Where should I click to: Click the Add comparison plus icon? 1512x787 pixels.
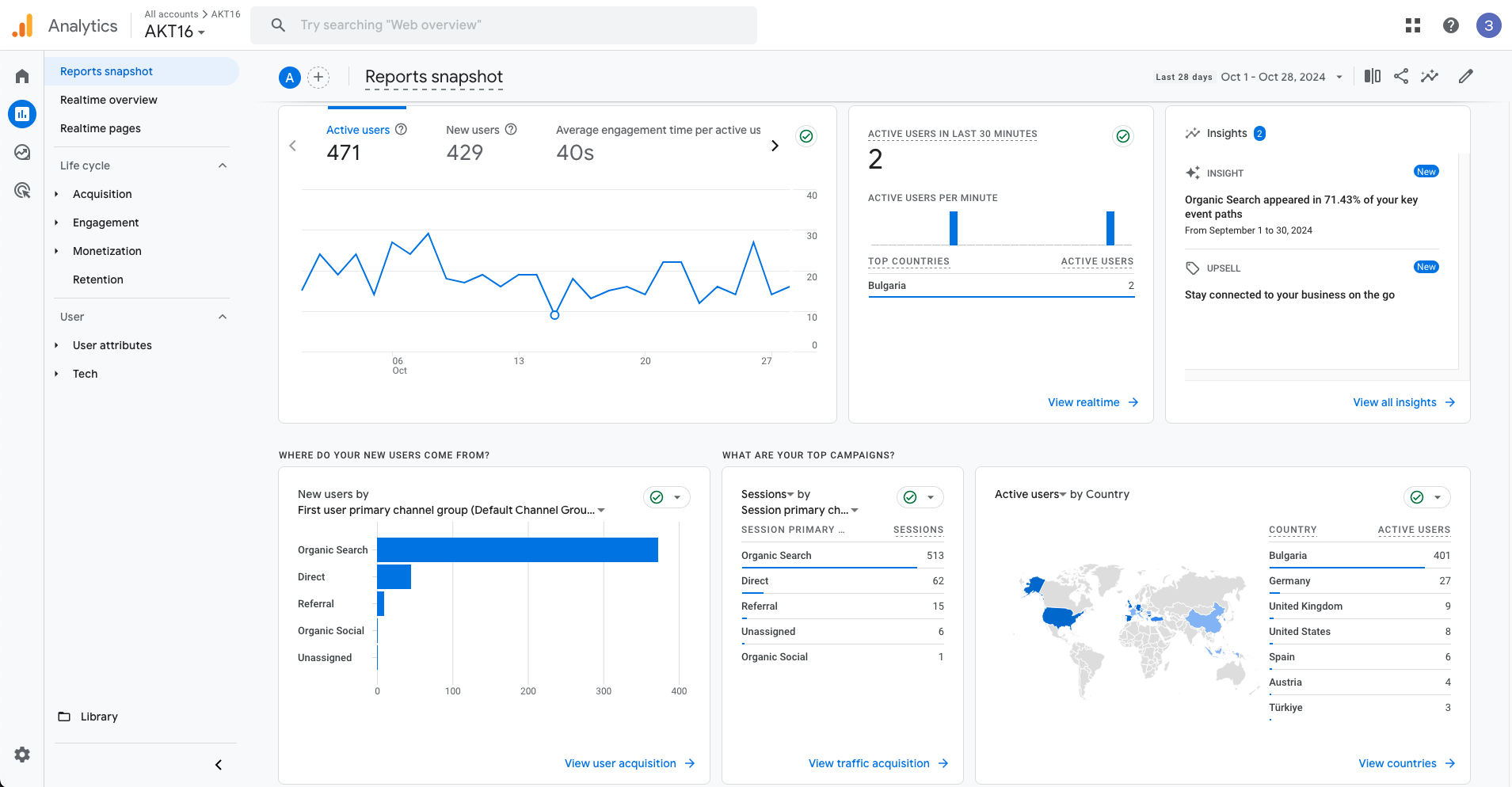coord(318,77)
